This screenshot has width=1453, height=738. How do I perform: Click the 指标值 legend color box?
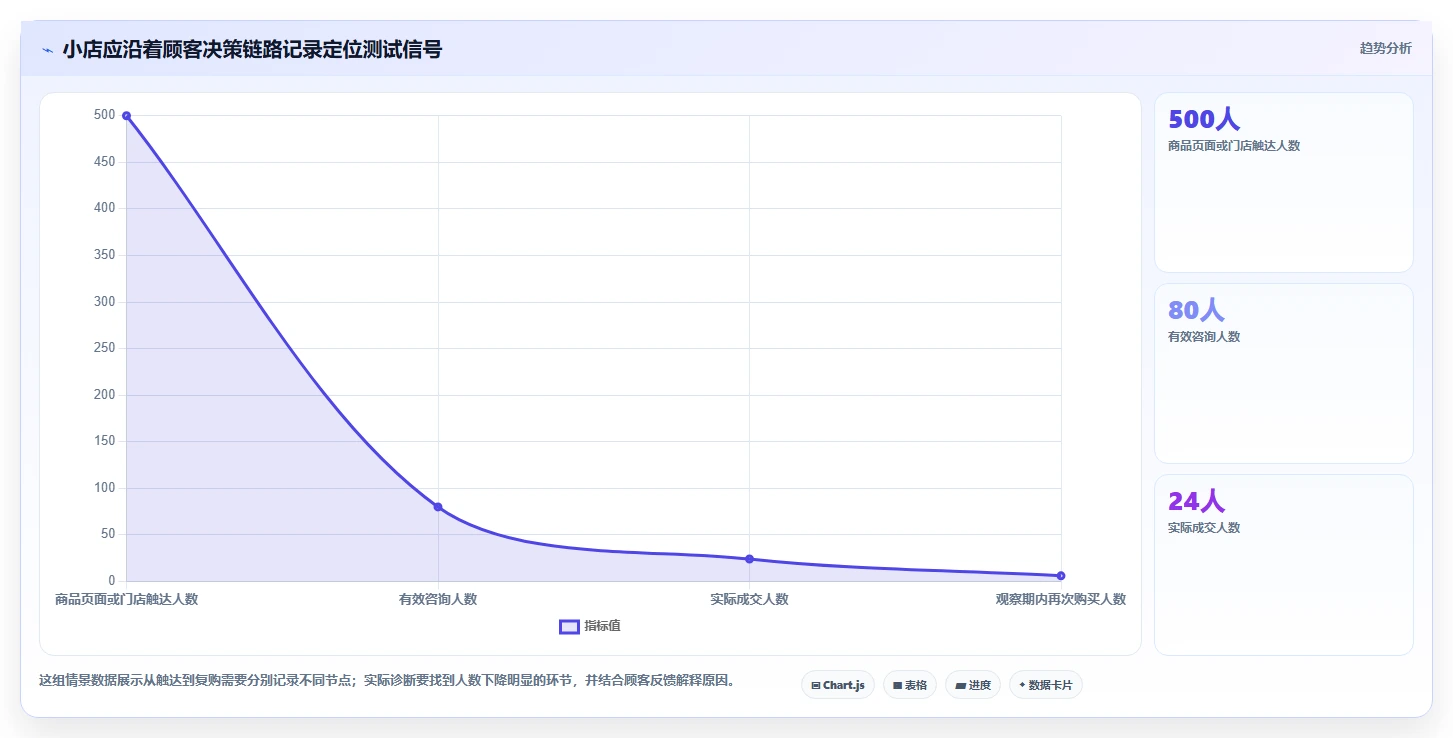[569, 626]
